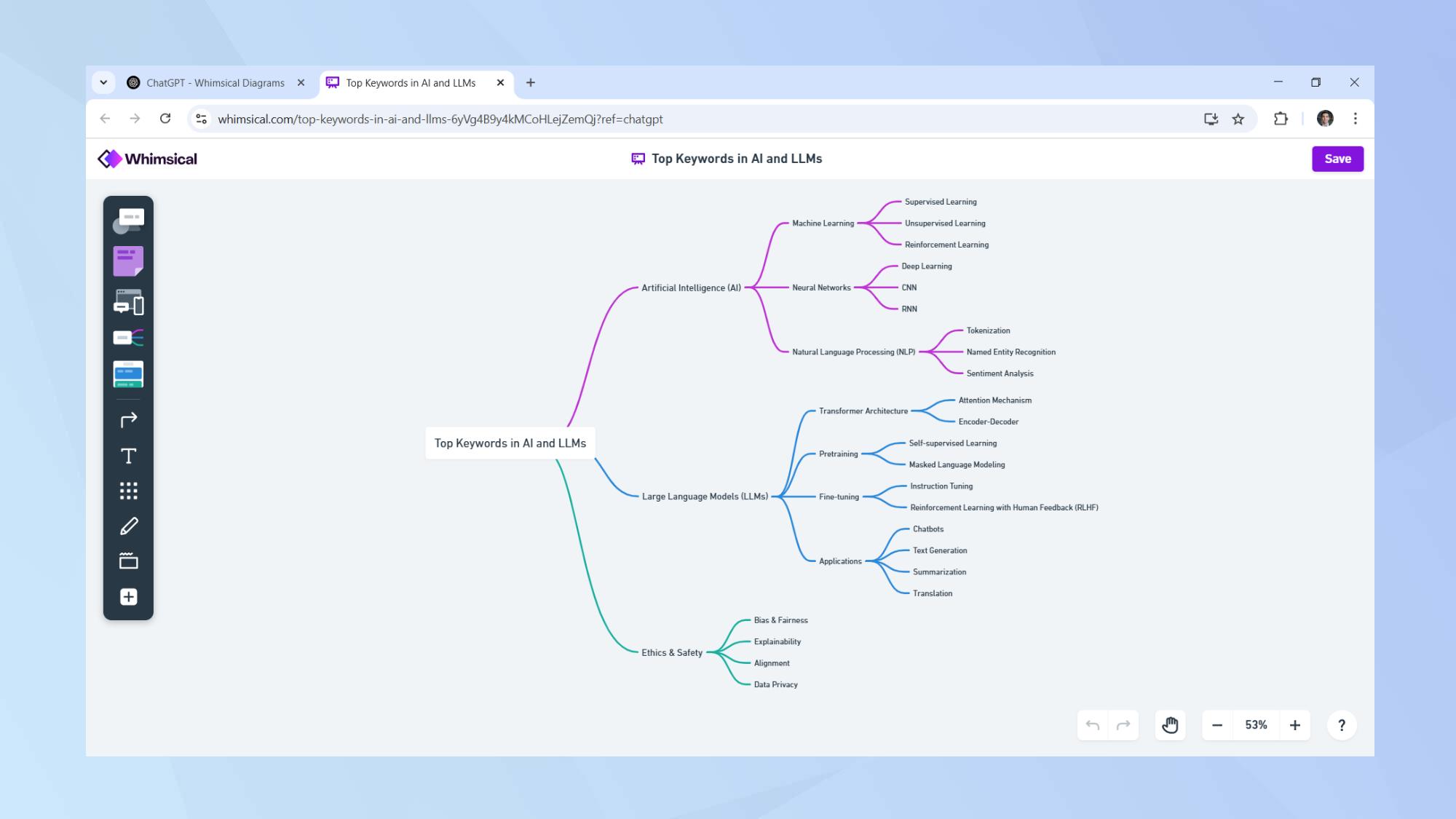
Task: Open Chrome three-dot menu
Action: [1355, 119]
